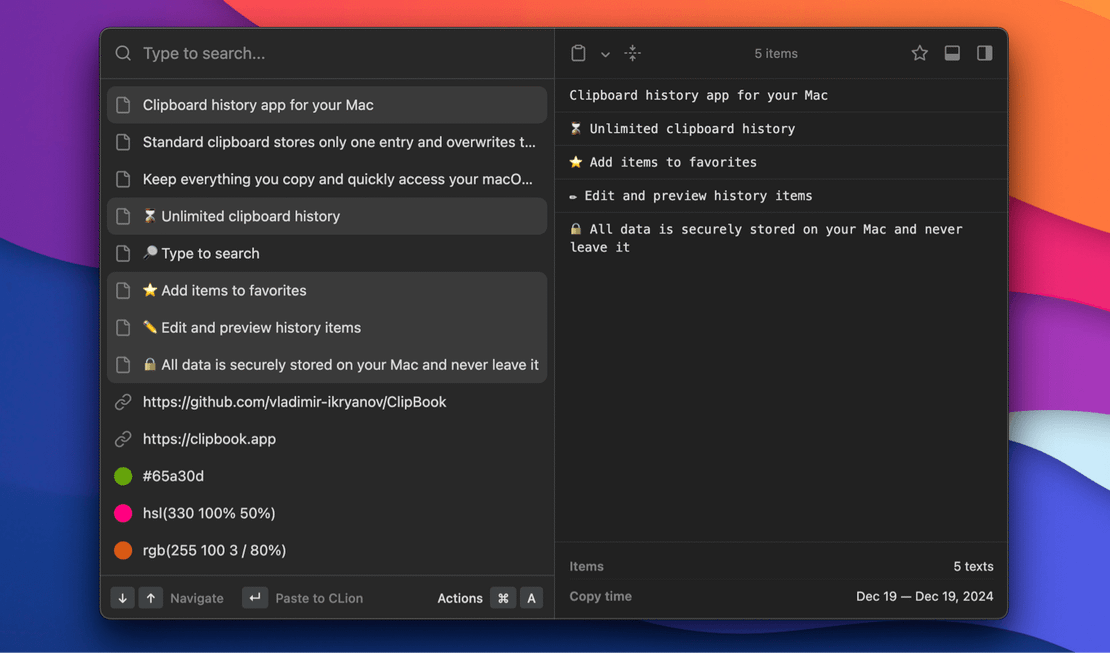
Task: Click the link icon beside clipbook.app
Action: tap(123, 439)
